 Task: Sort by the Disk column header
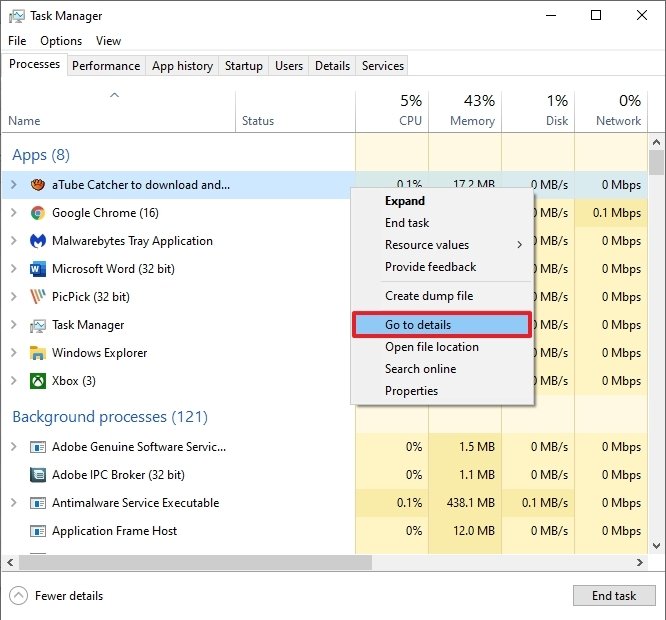pos(538,112)
